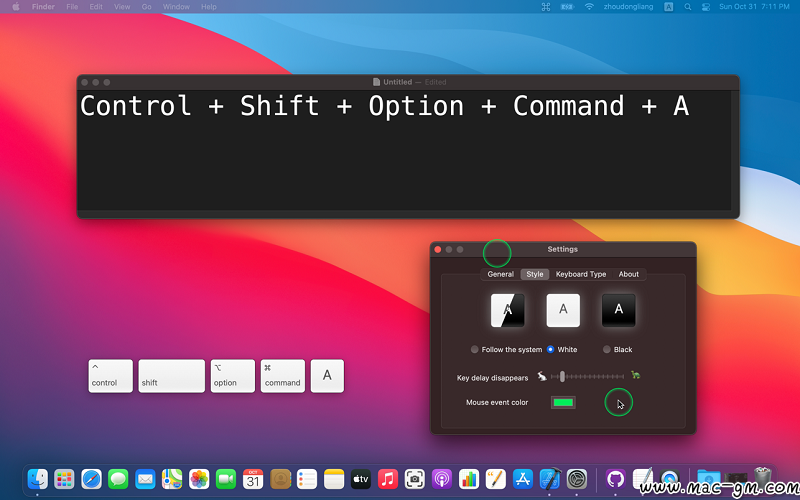Click inside the Untitled text editor area
This screenshot has width=800, height=500.
click(x=404, y=151)
